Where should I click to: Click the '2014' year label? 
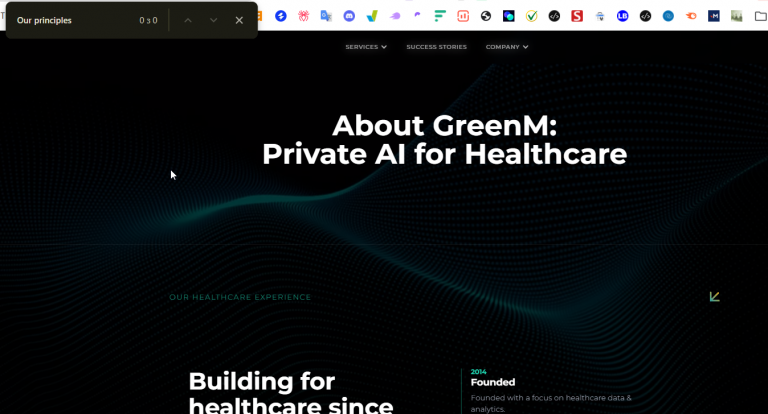478,372
